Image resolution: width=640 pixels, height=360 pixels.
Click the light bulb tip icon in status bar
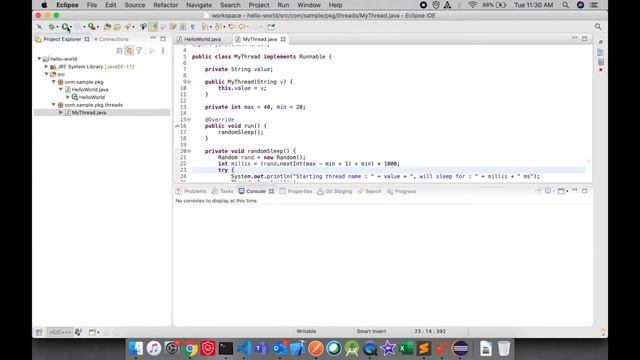tap(603, 332)
